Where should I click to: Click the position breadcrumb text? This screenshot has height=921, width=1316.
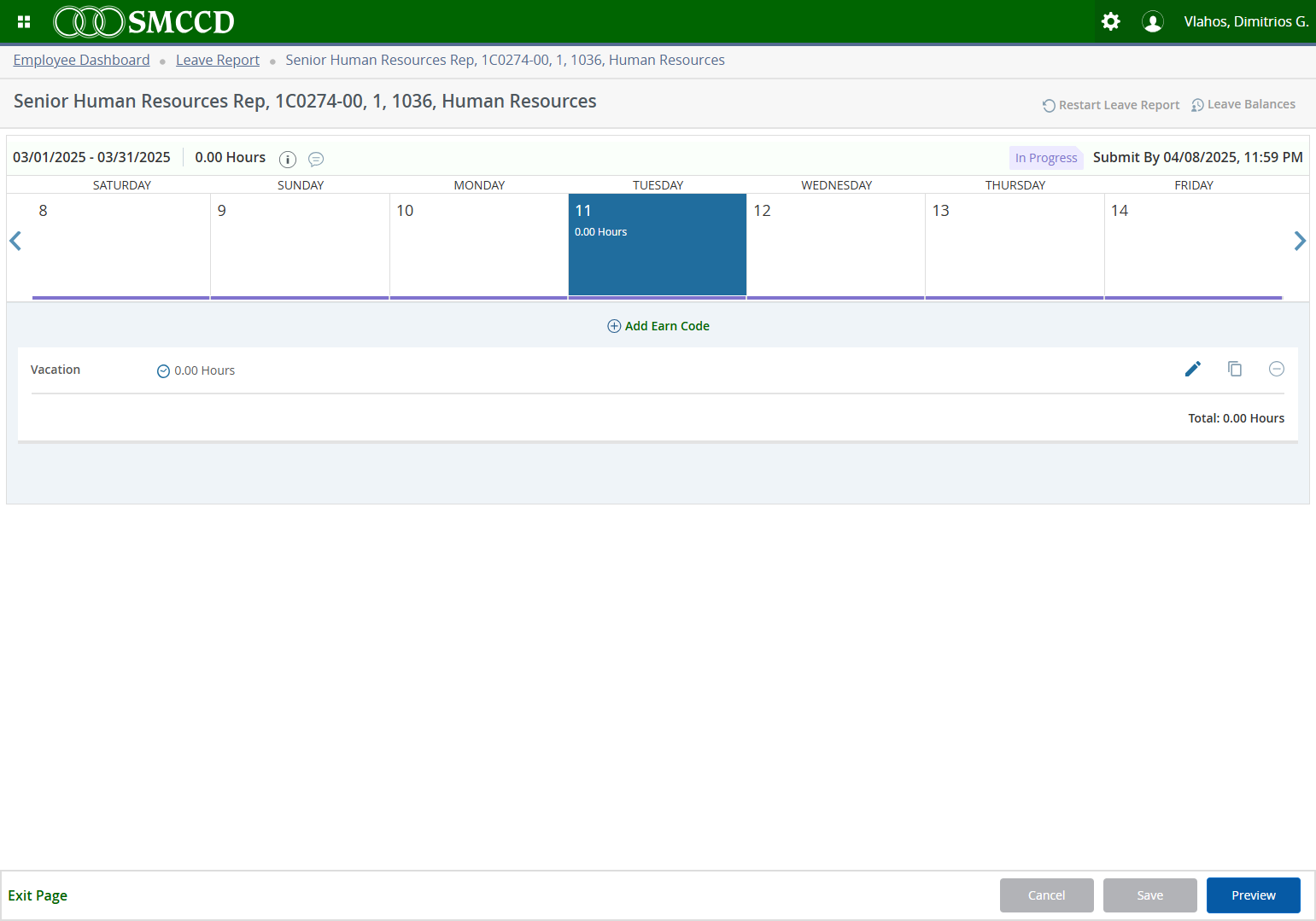(505, 60)
